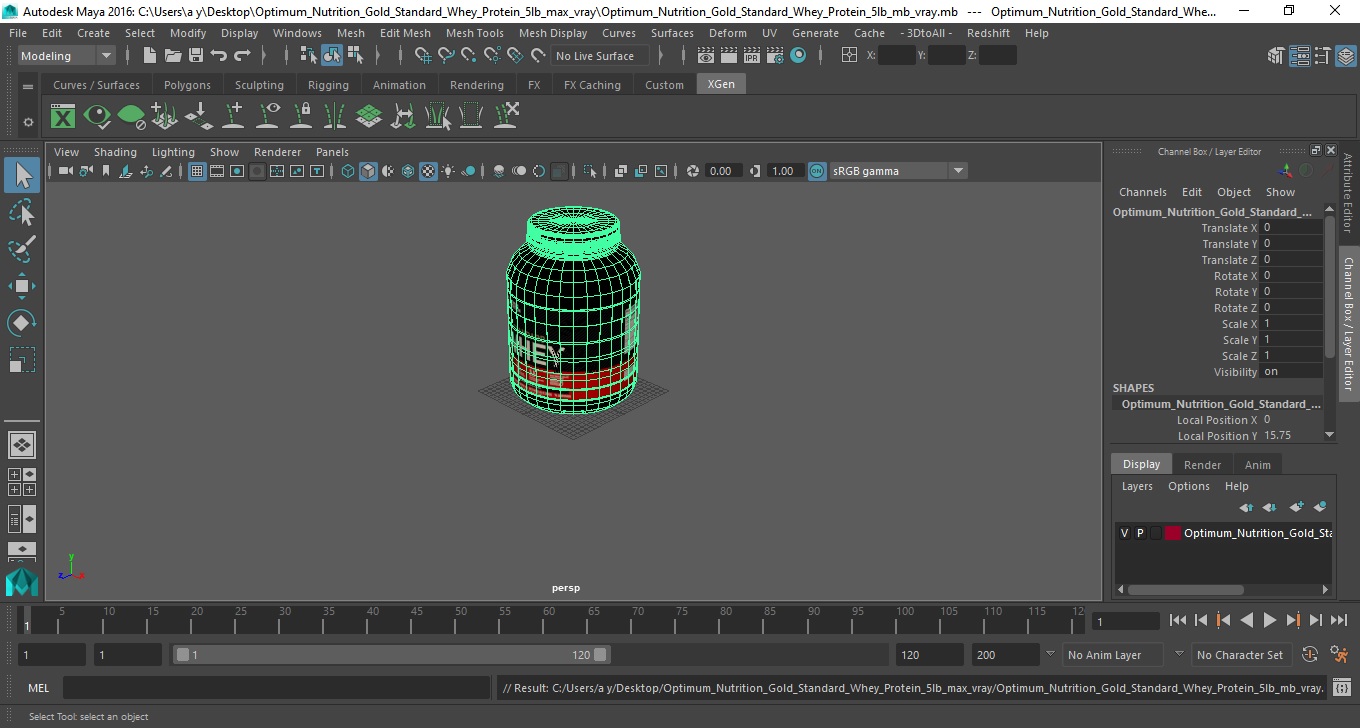Open the Redshift menu

tap(988, 33)
